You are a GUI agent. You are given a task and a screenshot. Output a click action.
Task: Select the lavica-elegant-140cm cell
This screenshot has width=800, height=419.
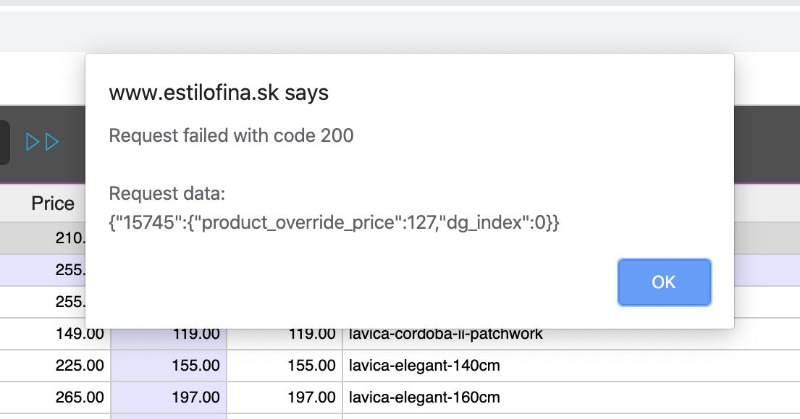click(424, 366)
